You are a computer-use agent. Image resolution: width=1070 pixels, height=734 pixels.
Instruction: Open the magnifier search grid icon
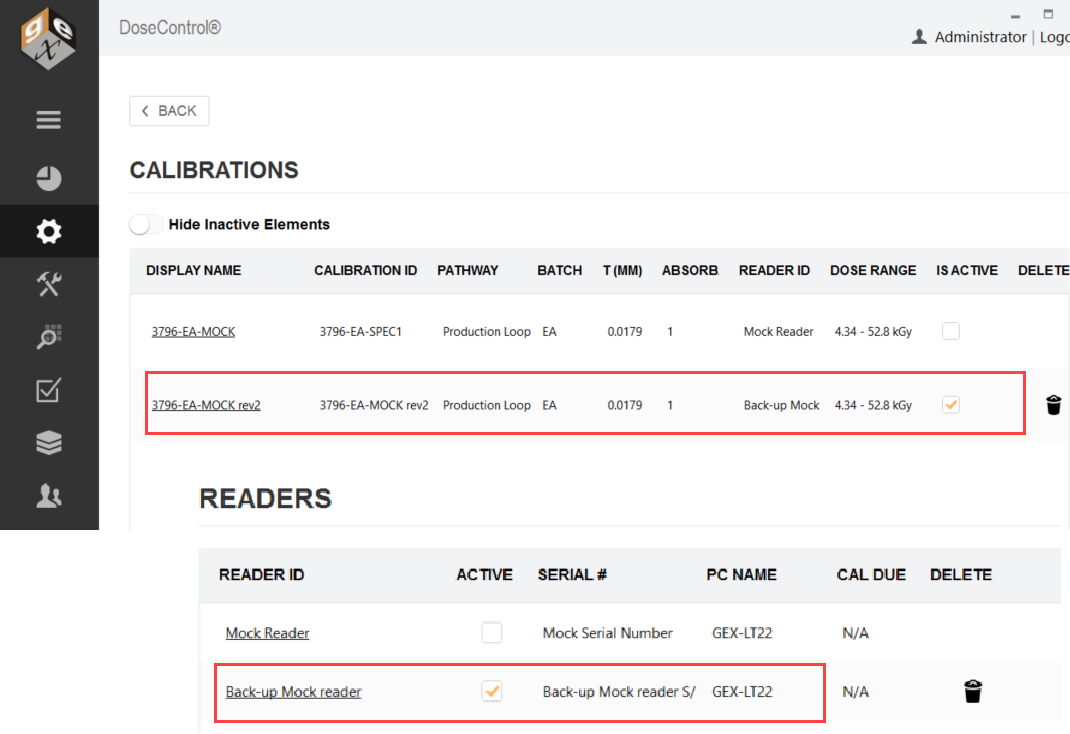click(48, 337)
